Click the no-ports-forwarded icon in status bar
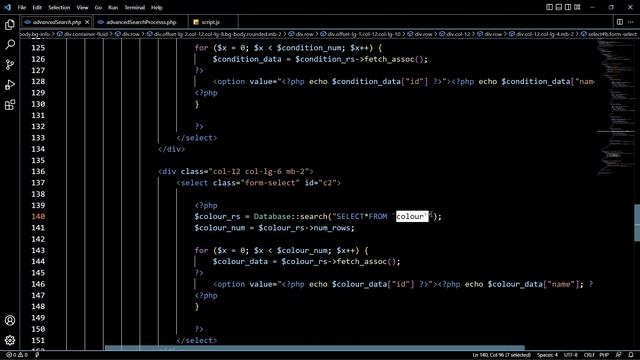This screenshot has width=640, height=360. 37,355
